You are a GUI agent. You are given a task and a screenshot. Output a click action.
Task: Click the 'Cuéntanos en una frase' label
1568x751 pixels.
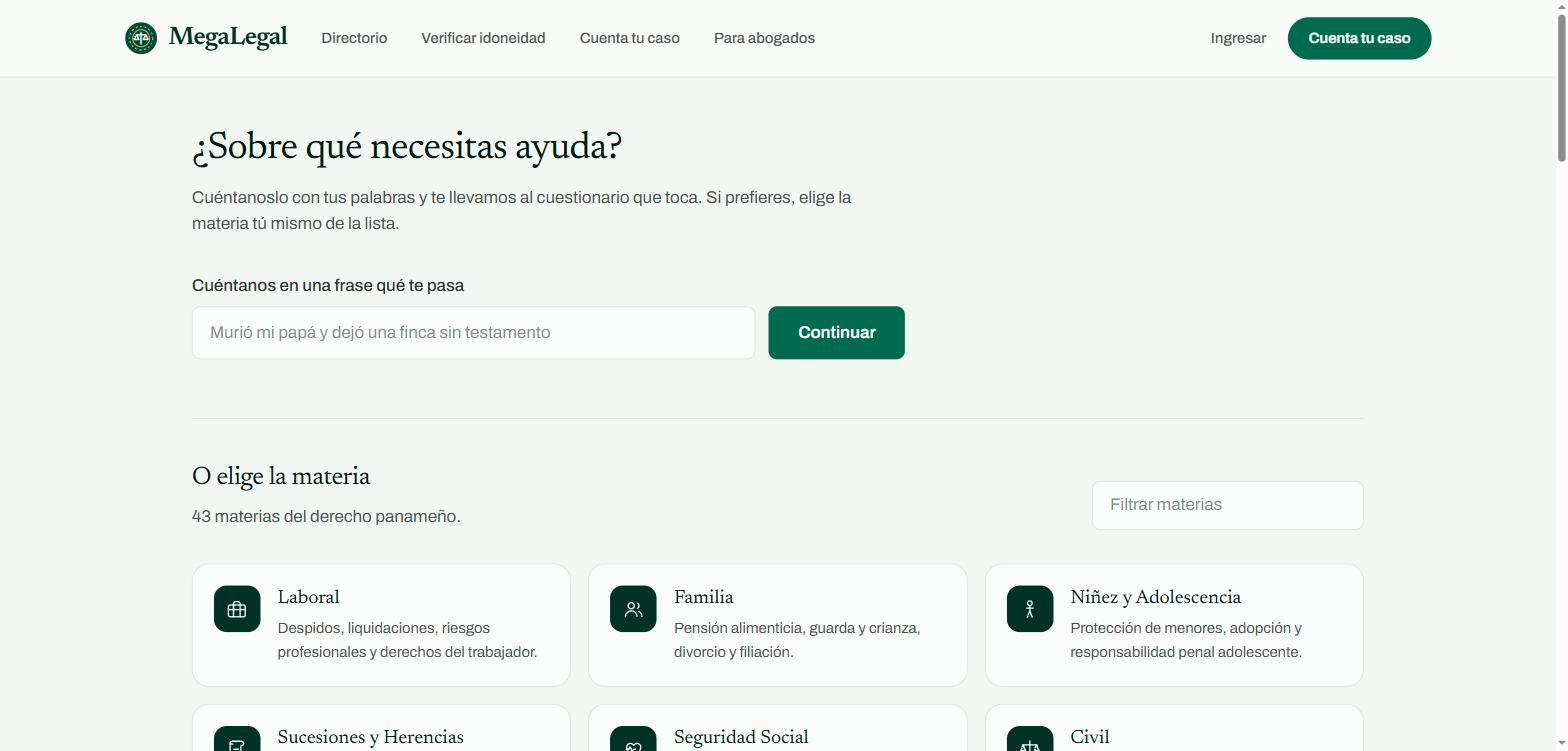coord(328,285)
